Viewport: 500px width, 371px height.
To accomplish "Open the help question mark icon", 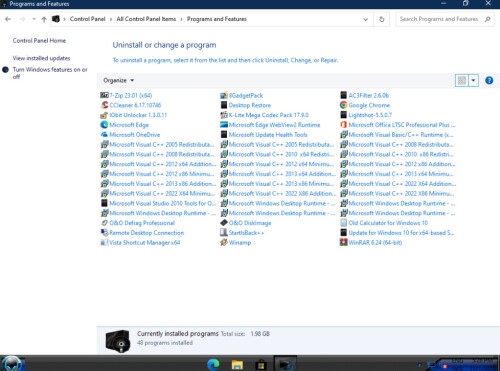I will (489, 80).
